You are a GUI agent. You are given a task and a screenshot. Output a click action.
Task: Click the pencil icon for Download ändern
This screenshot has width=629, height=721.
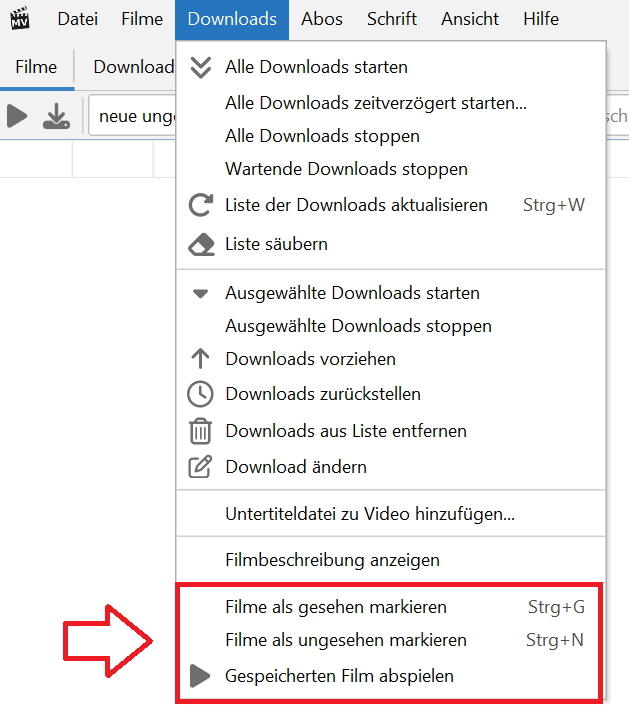click(x=201, y=467)
